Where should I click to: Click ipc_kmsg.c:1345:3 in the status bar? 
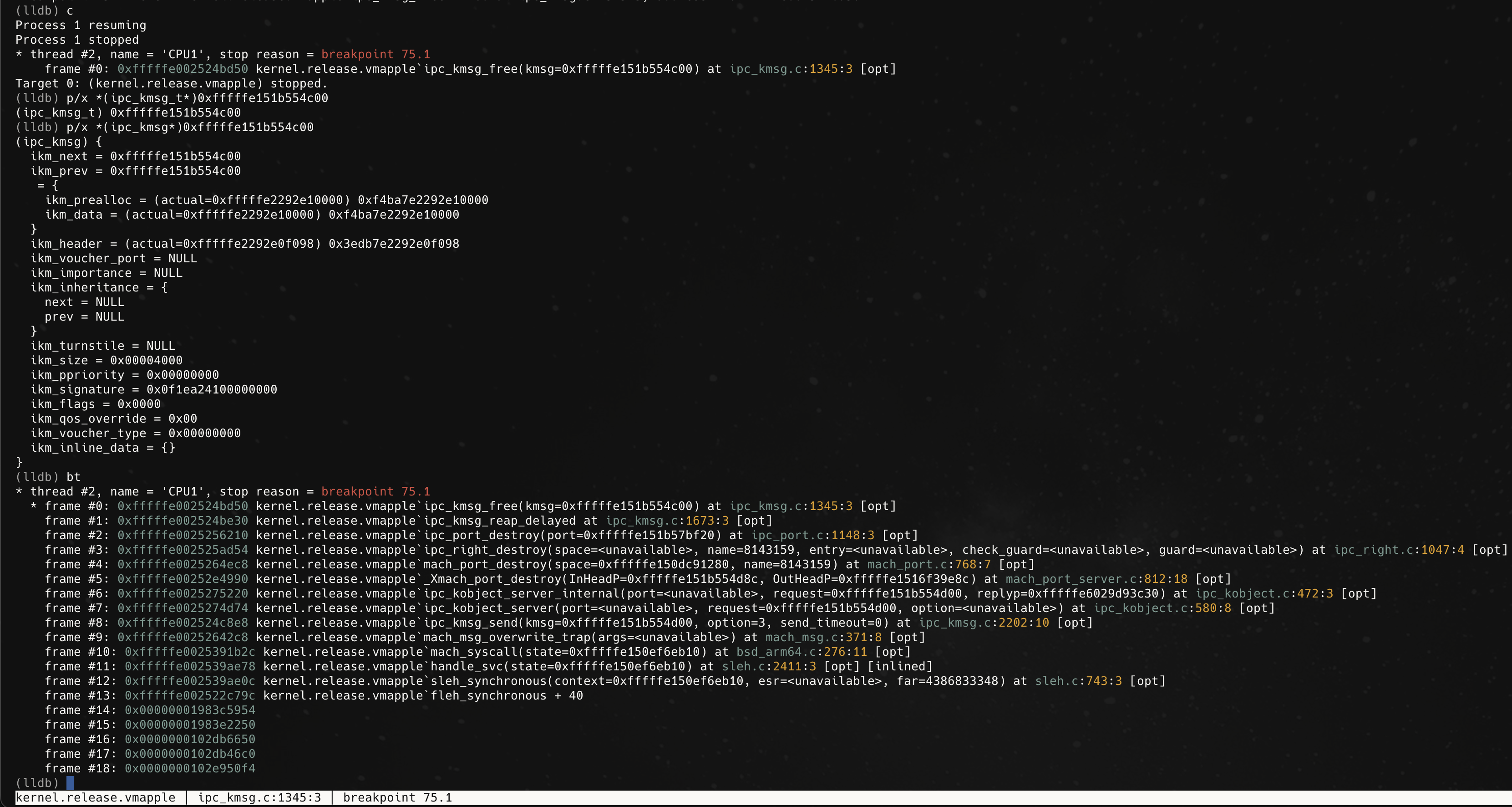click(x=259, y=797)
